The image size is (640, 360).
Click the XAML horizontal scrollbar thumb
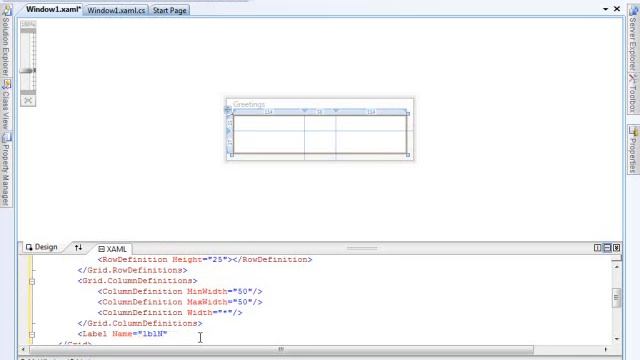coord(281,349)
